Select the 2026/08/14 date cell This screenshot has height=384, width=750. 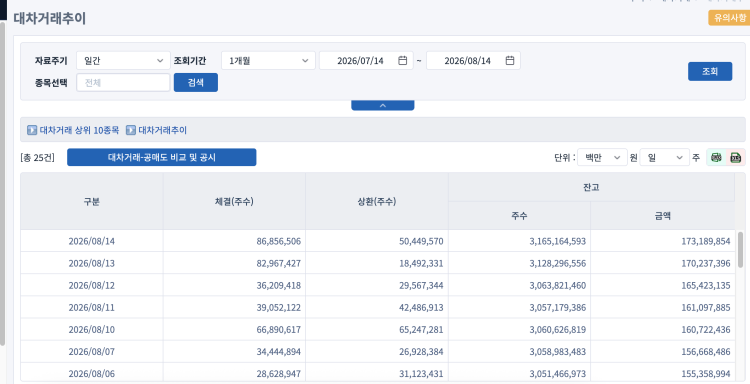(92, 241)
